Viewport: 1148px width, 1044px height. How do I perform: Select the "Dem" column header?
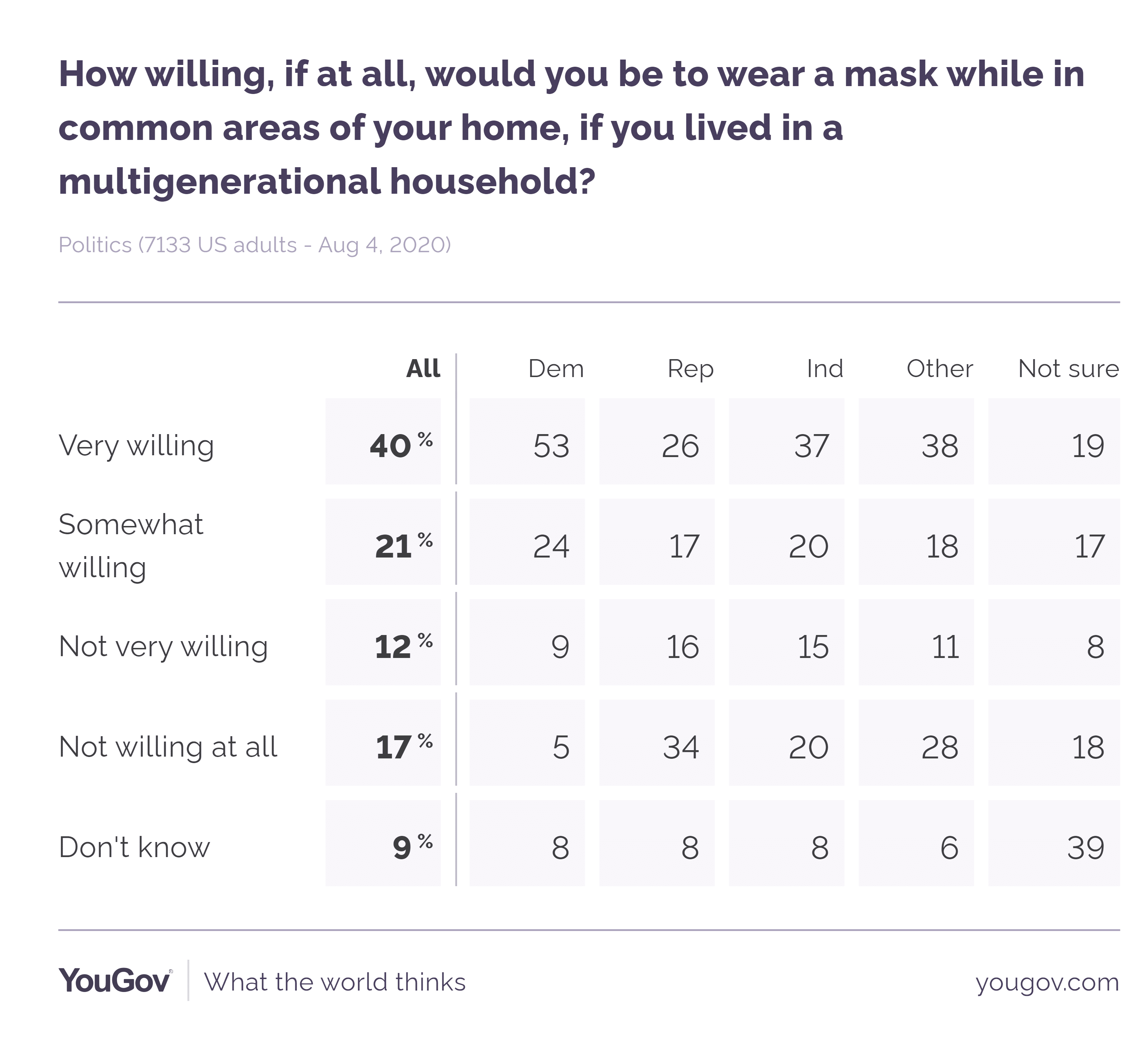pos(556,369)
